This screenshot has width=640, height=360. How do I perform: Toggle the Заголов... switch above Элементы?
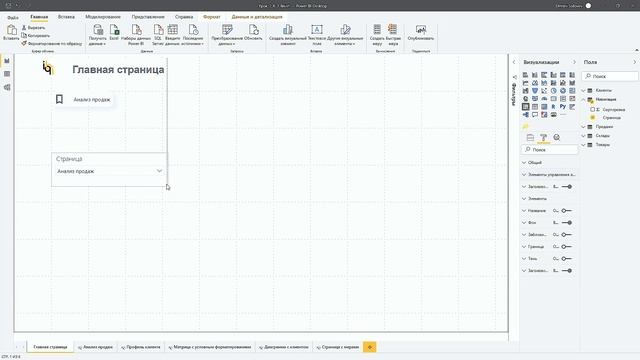coord(567,187)
